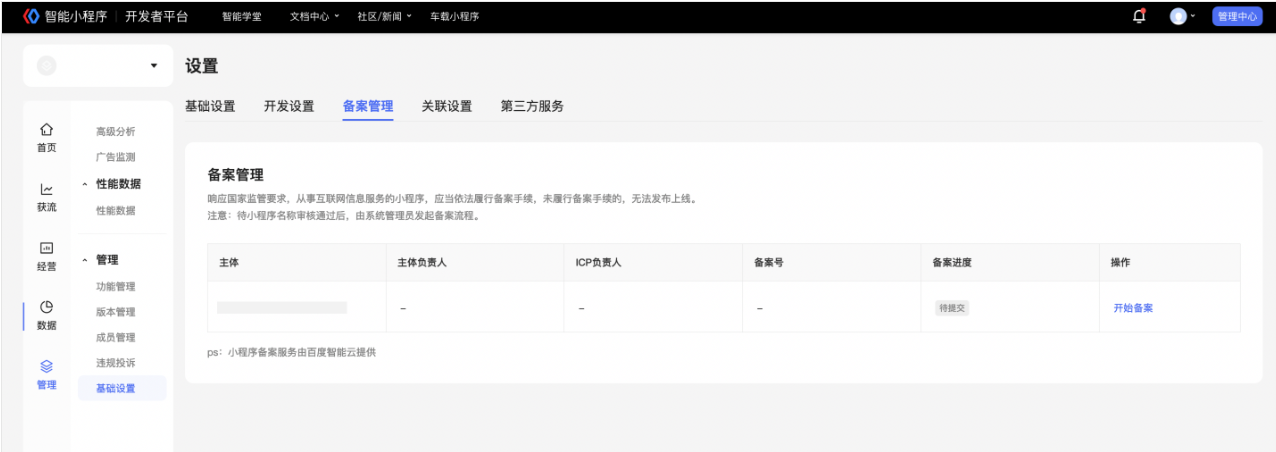
Task: Click the 设置 page title
Action: [201, 66]
